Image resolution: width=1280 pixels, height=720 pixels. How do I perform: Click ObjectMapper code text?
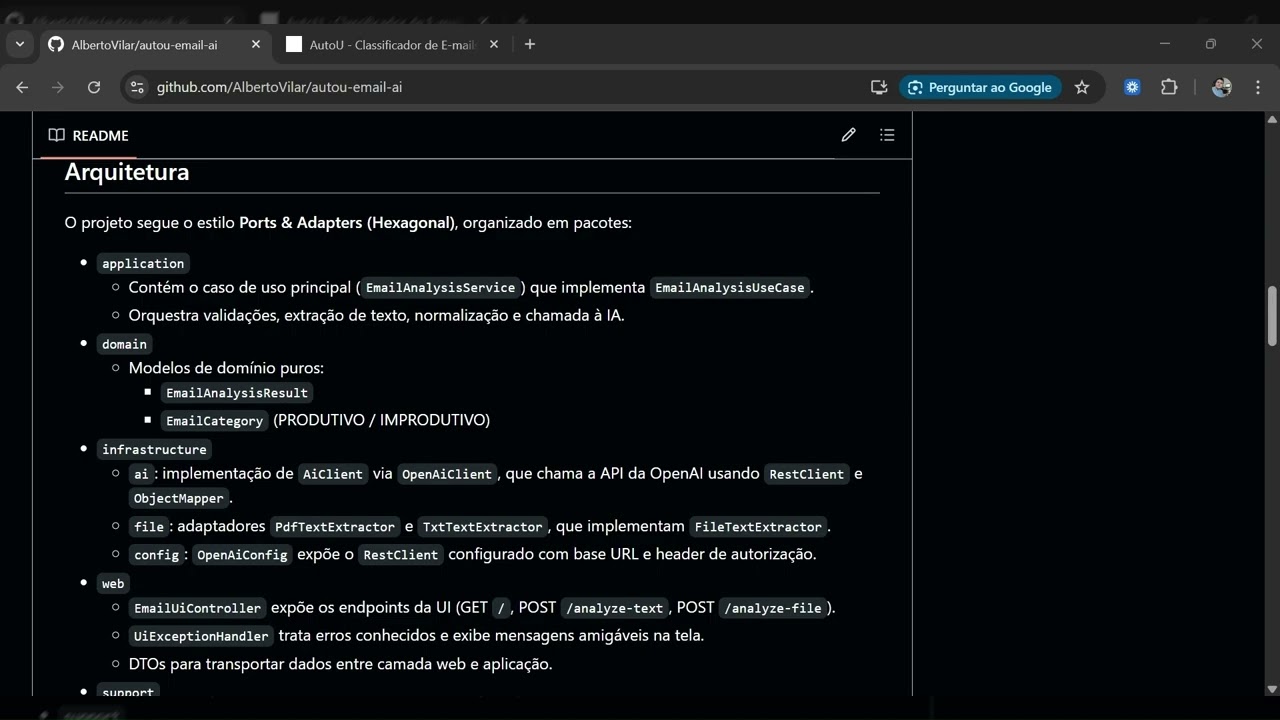click(x=180, y=498)
